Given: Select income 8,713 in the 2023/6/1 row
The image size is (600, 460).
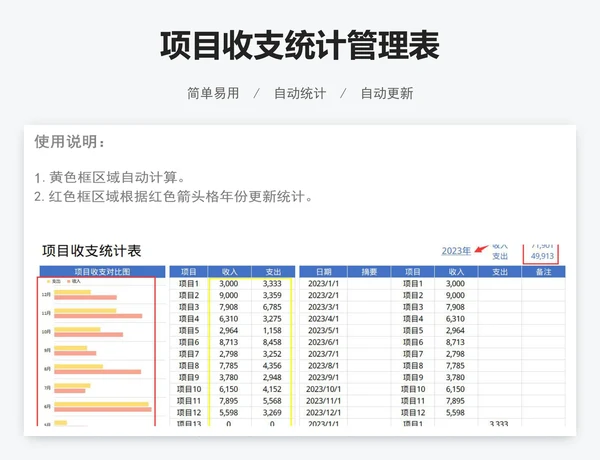Looking at the screenshot, I should (x=455, y=343).
